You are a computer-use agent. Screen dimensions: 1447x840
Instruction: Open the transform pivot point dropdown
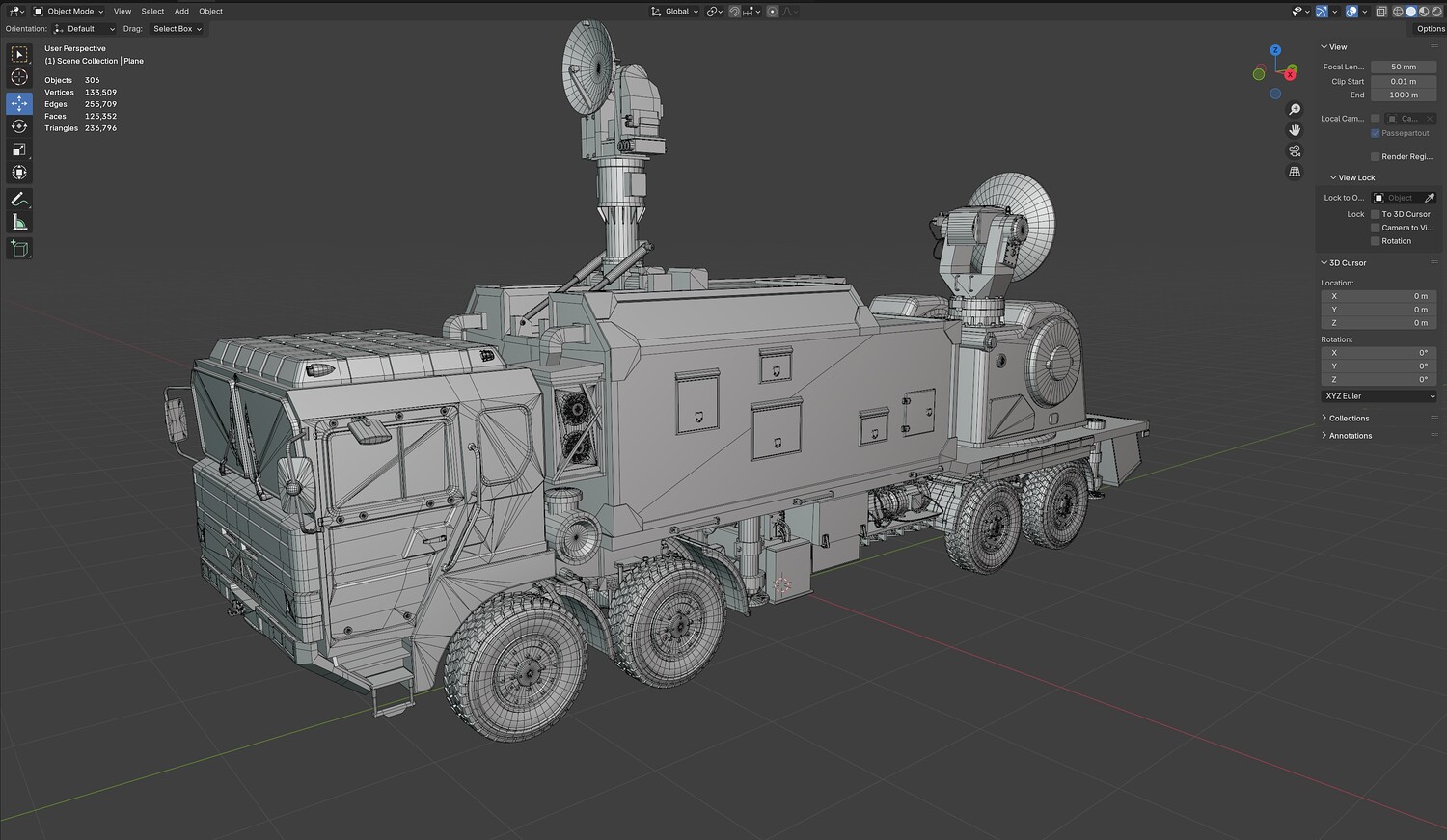tap(714, 12)
